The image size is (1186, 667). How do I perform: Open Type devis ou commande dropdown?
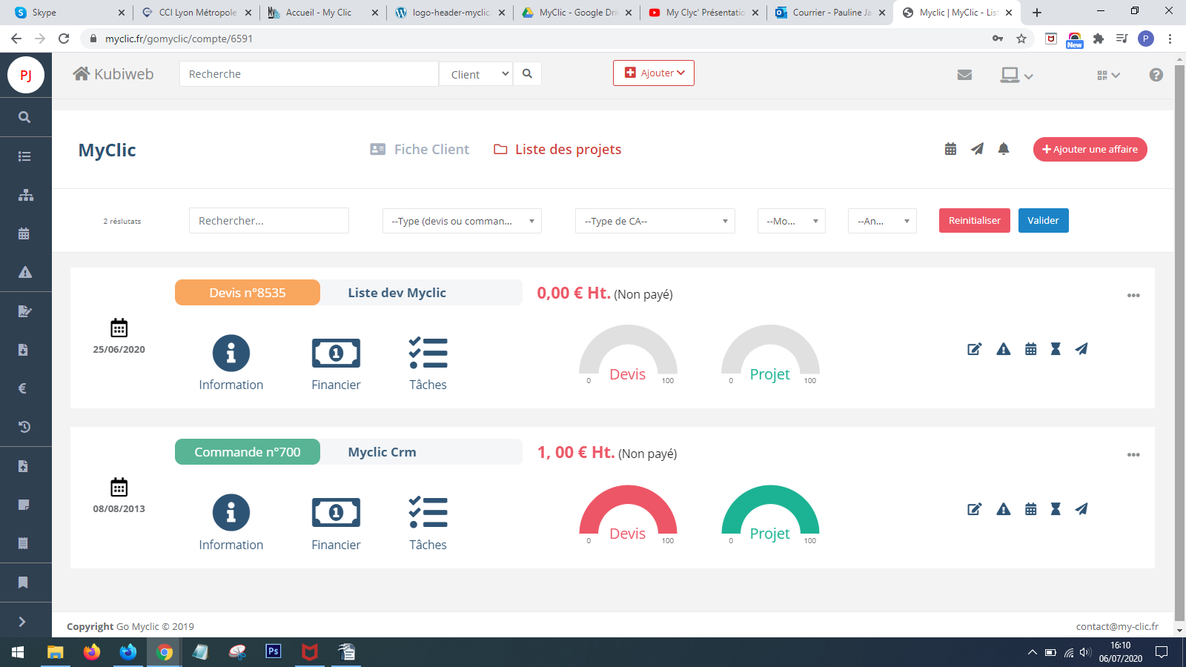click(462, 221)
